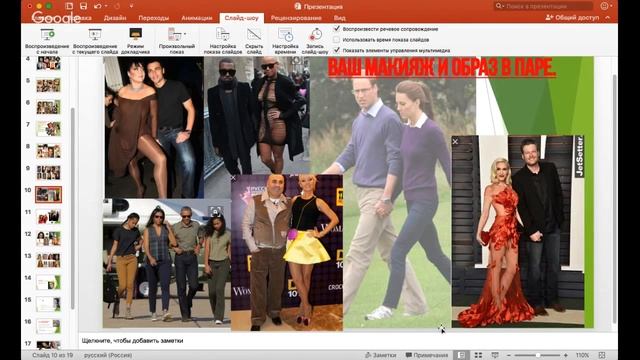
Task: Click notes field Щелкните, чтобы добавить заметки
Action: (x=132, y=340)
